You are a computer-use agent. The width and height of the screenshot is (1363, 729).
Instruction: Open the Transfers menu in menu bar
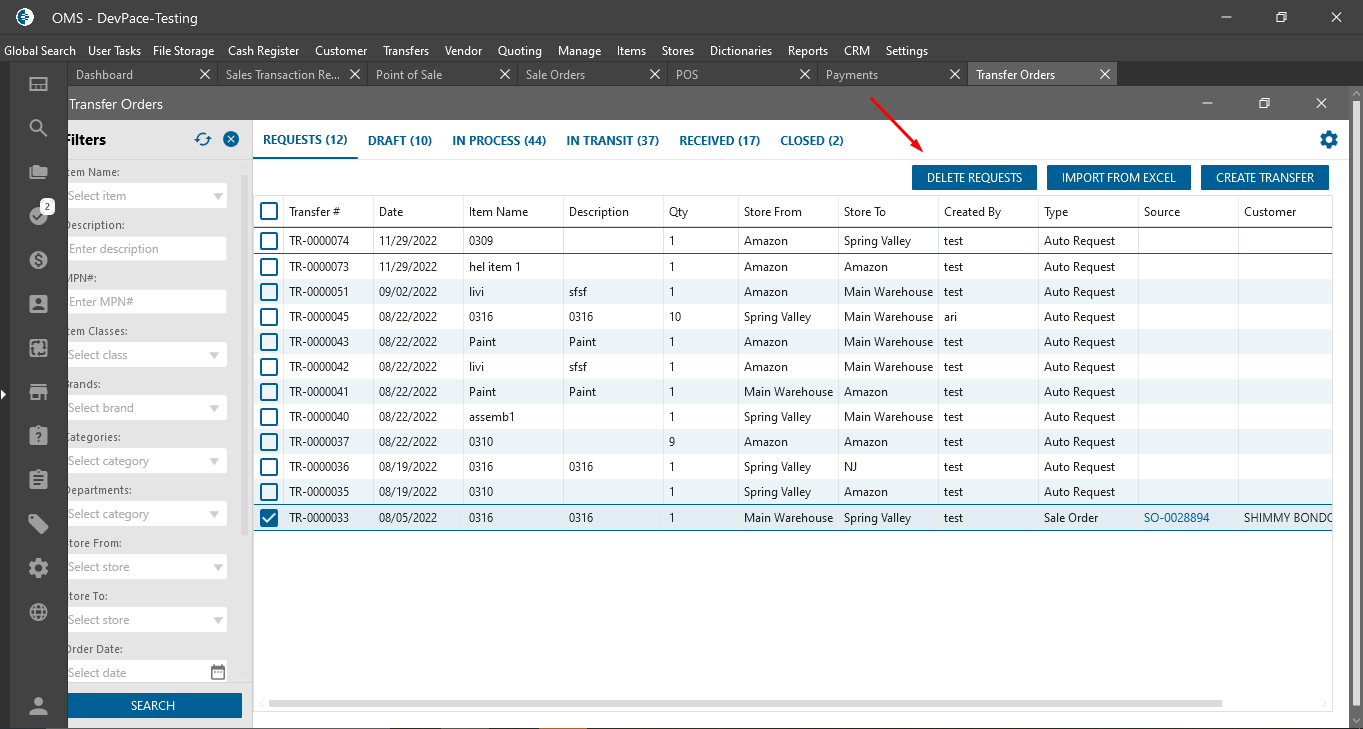click(x=405, y=51)
